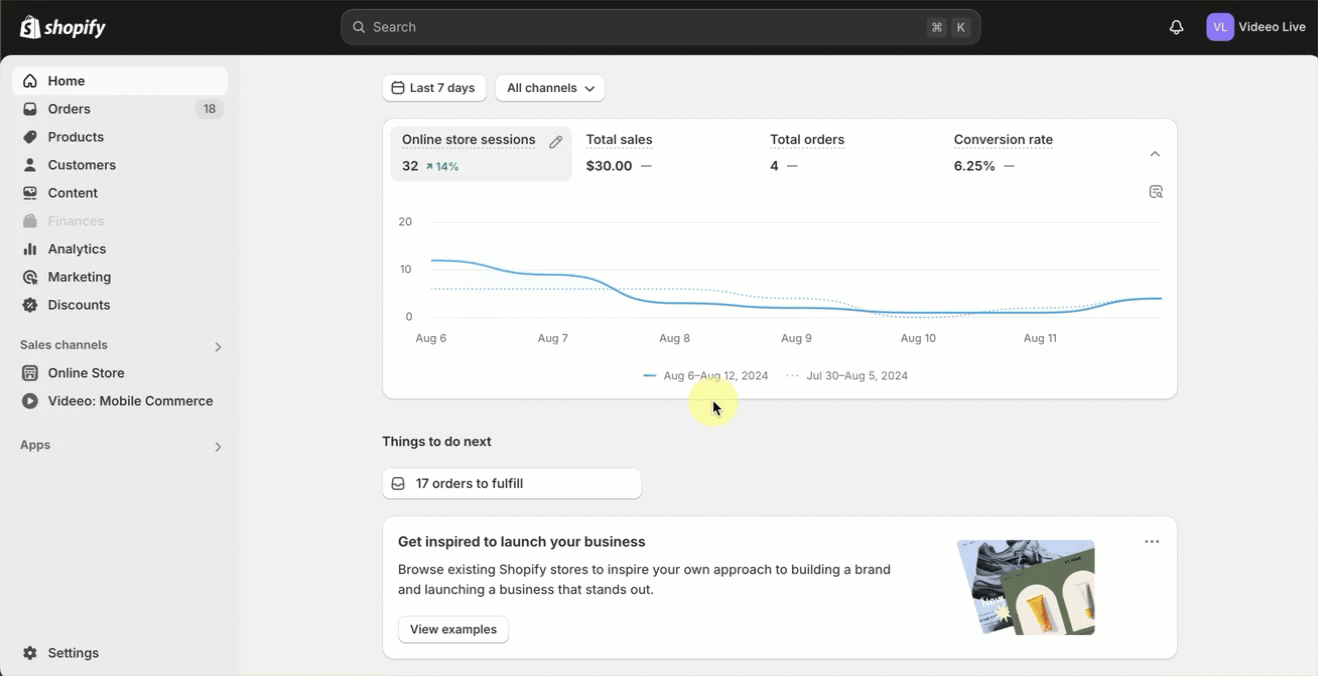Open Settings from the sidebar
Viewport: 1318px width, 676px height.
[x=73, y=653]
